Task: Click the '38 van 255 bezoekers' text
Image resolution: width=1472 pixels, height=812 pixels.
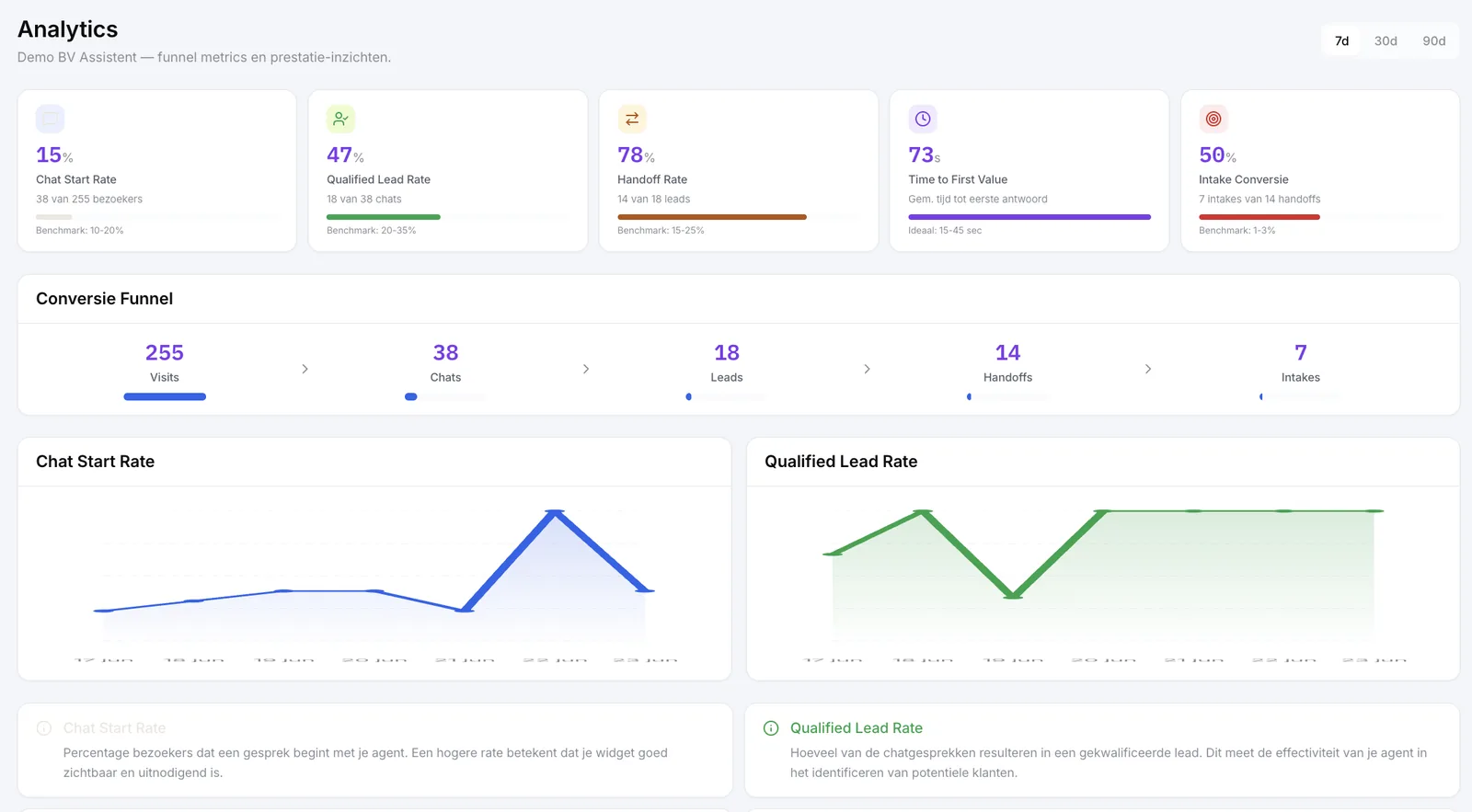Action: pyautogui.click(x=89, y=200)
